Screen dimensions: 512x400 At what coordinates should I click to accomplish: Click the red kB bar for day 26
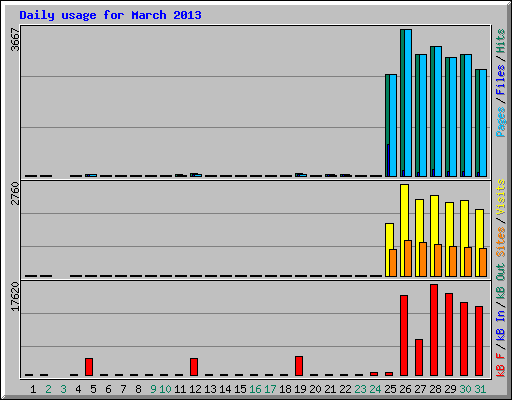404,335
